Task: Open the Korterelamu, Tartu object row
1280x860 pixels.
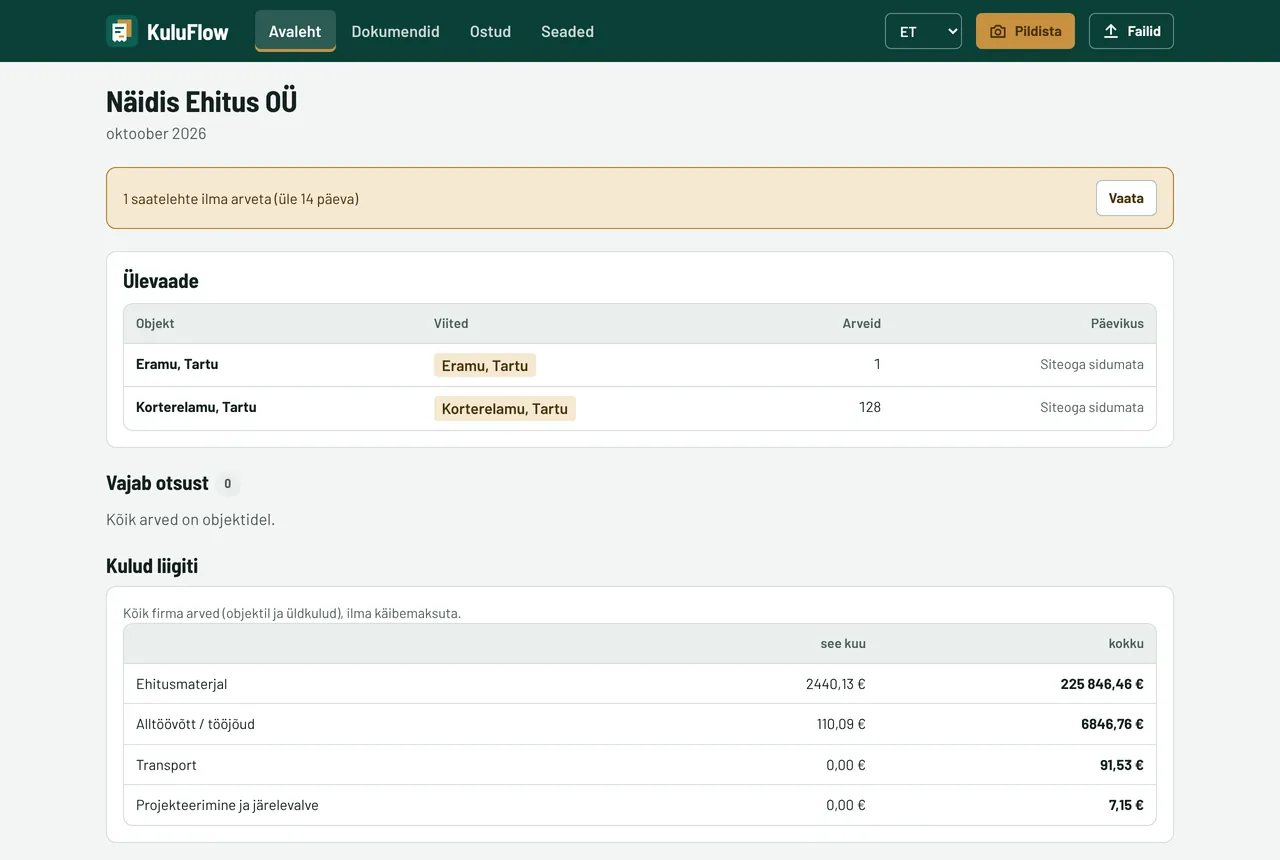Action: (640, 408)
